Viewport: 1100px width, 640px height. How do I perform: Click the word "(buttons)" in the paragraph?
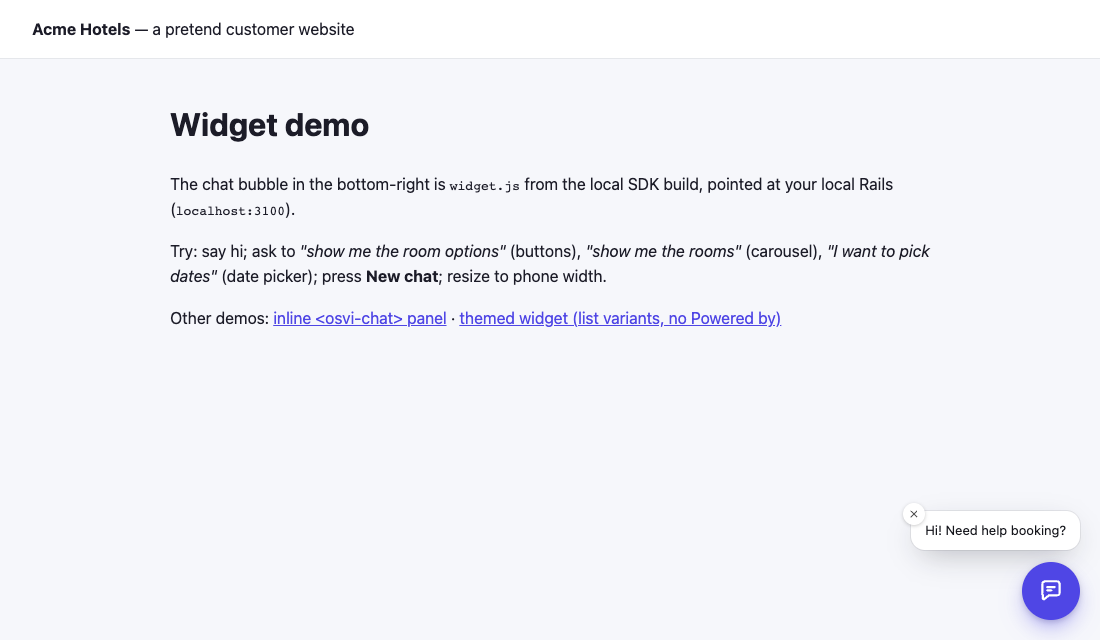point(545,251)
